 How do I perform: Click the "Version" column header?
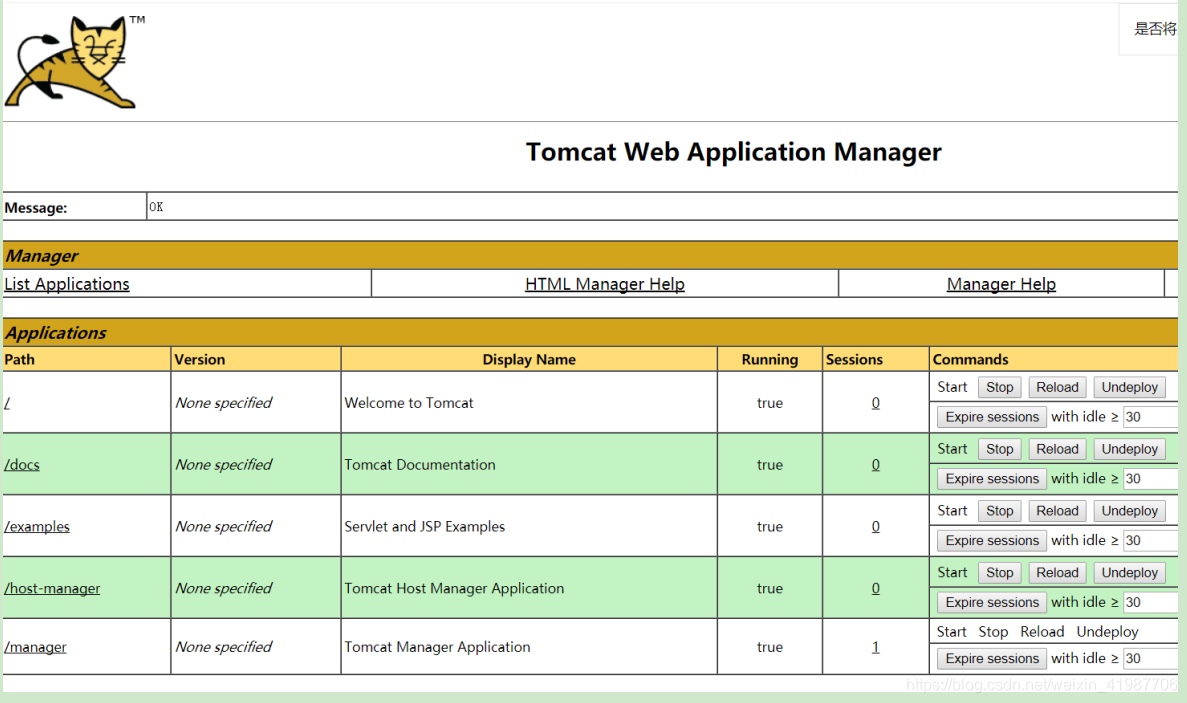[200, 359]
